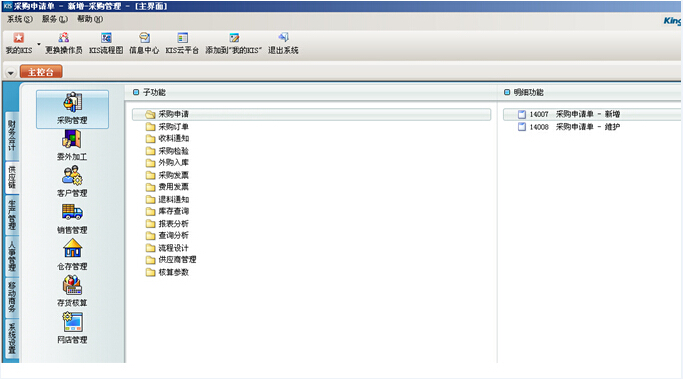Open 14008 采购申请单 - 维护

pos(569,127)
